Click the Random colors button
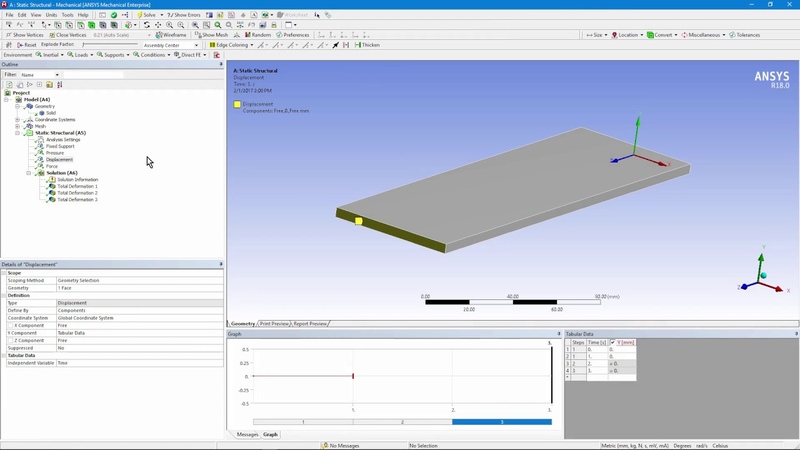 click(x=258, y=35)
